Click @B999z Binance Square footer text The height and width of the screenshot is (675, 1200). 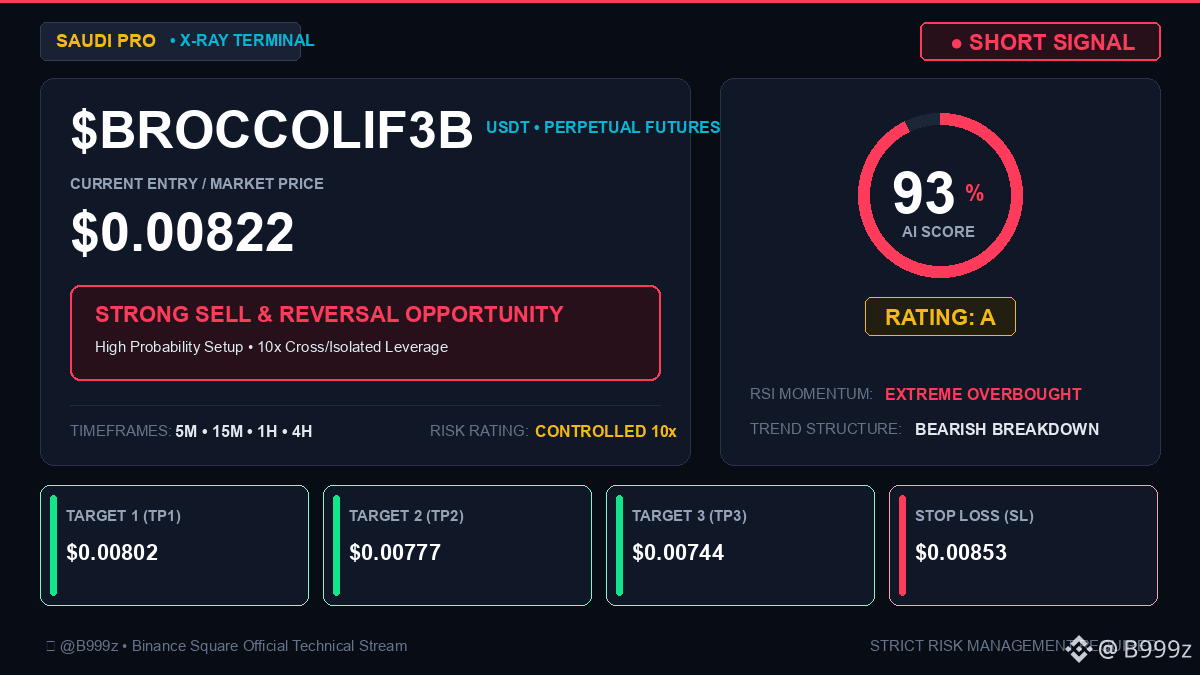click(226, 646)
